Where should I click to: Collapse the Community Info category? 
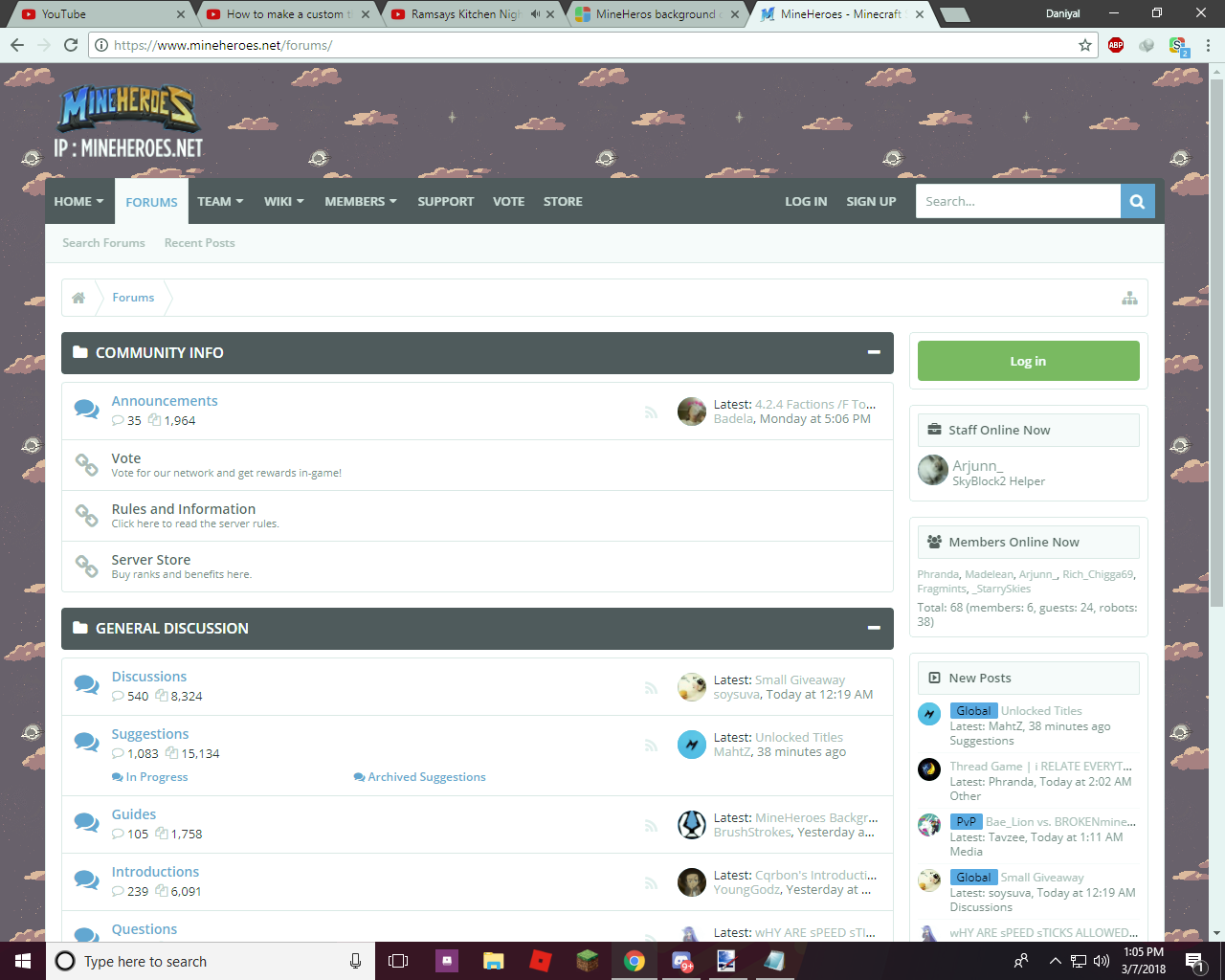point(874,352)
